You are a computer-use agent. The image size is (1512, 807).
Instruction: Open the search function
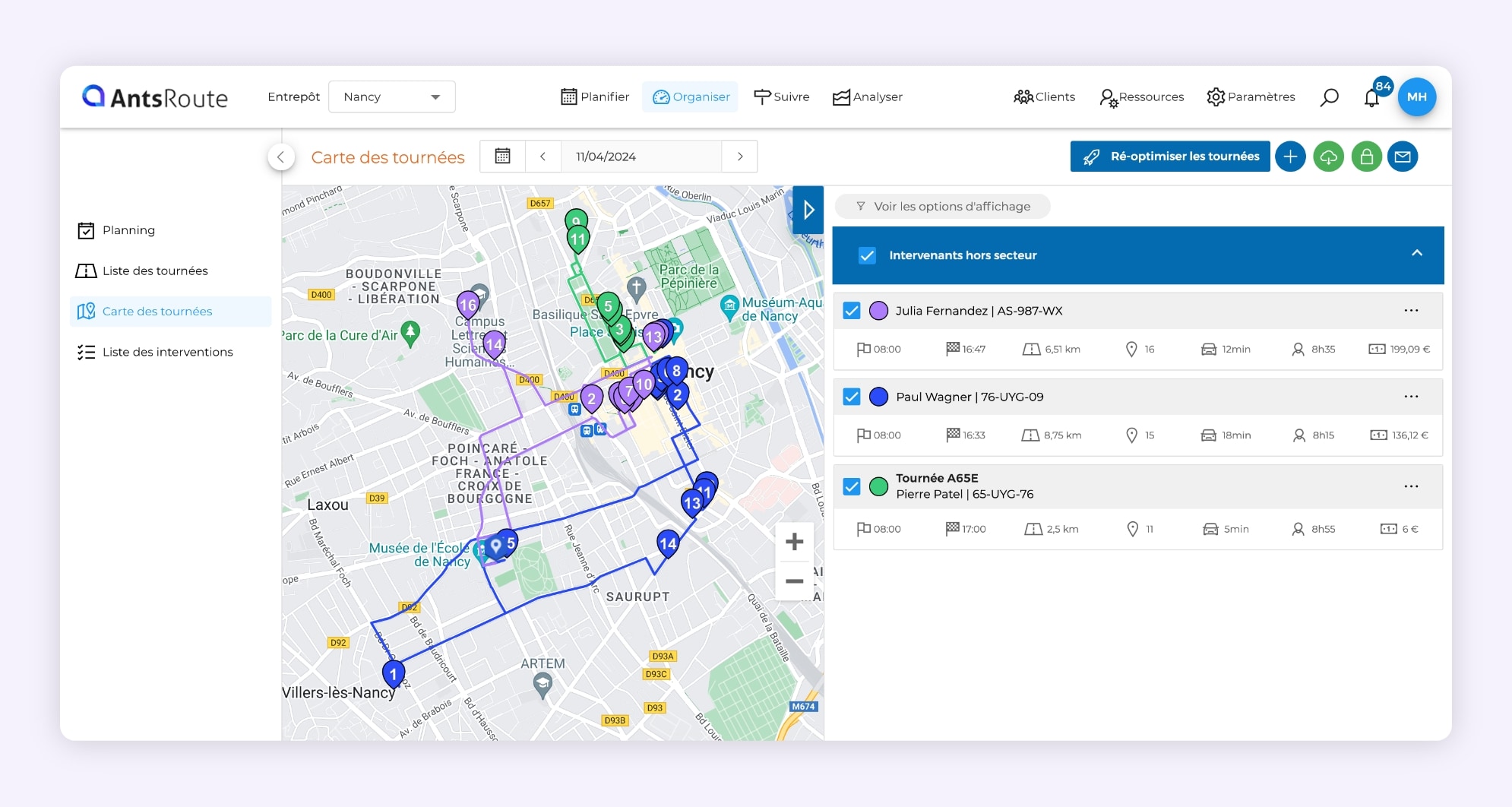[x=1330, y=97]
